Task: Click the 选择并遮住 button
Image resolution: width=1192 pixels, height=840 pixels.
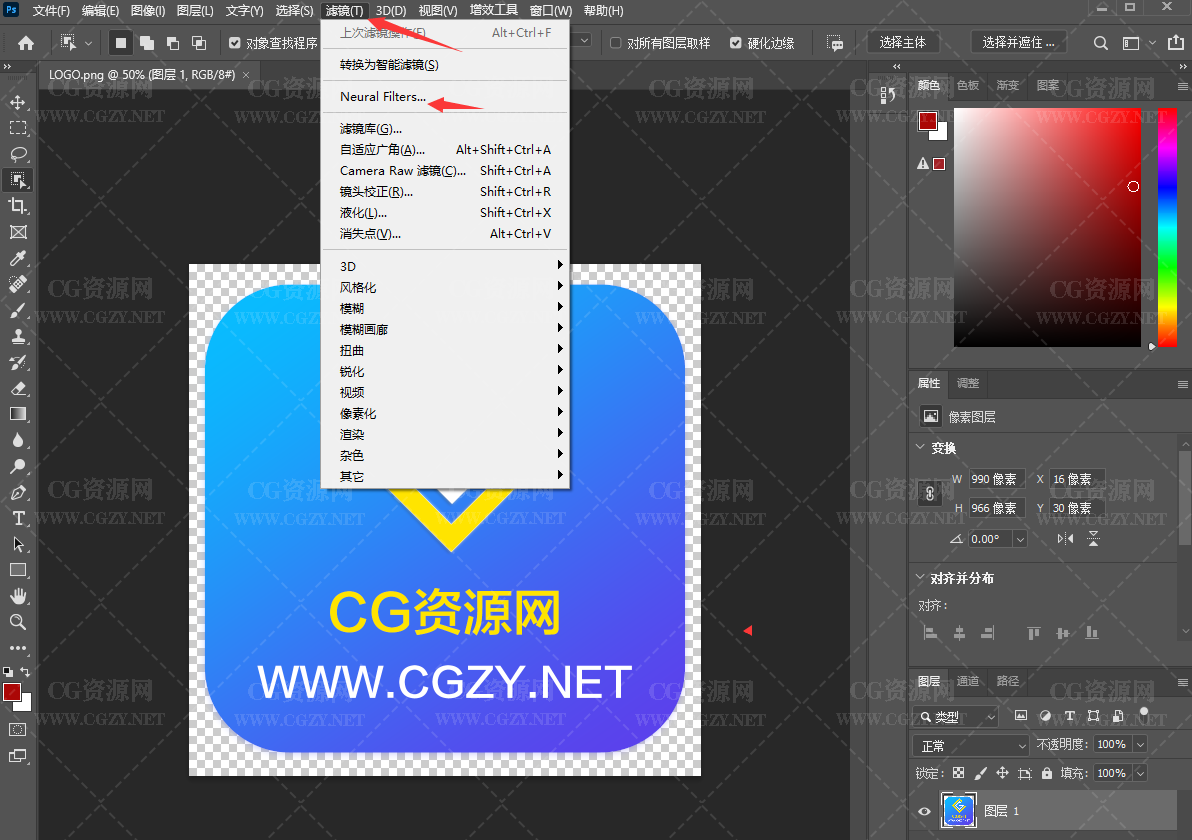Action: pyautogui.click(x=1019, y=43)
